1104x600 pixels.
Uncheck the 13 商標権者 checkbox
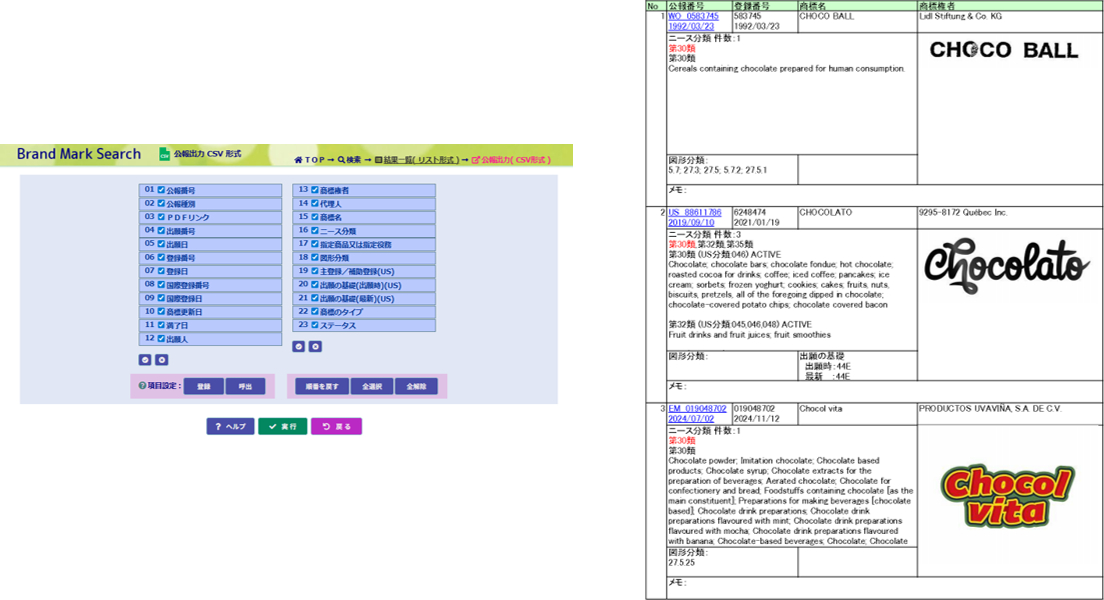pyautogui.click(x=315, y=190)
